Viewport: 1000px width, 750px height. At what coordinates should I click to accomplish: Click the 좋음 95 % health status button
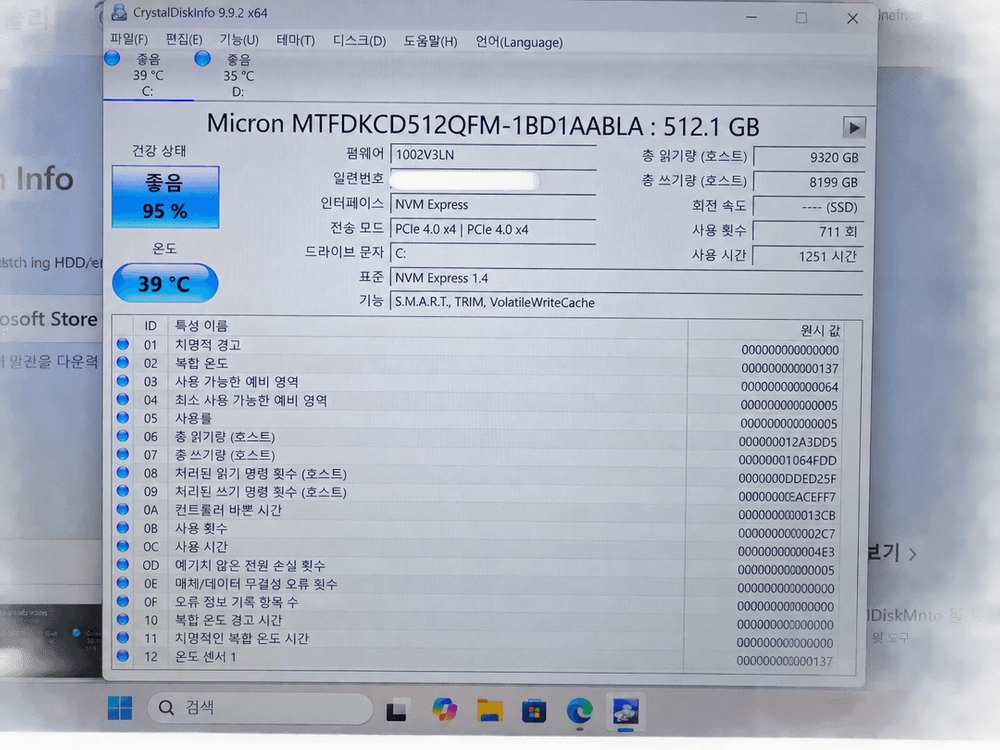pos(165,196)
